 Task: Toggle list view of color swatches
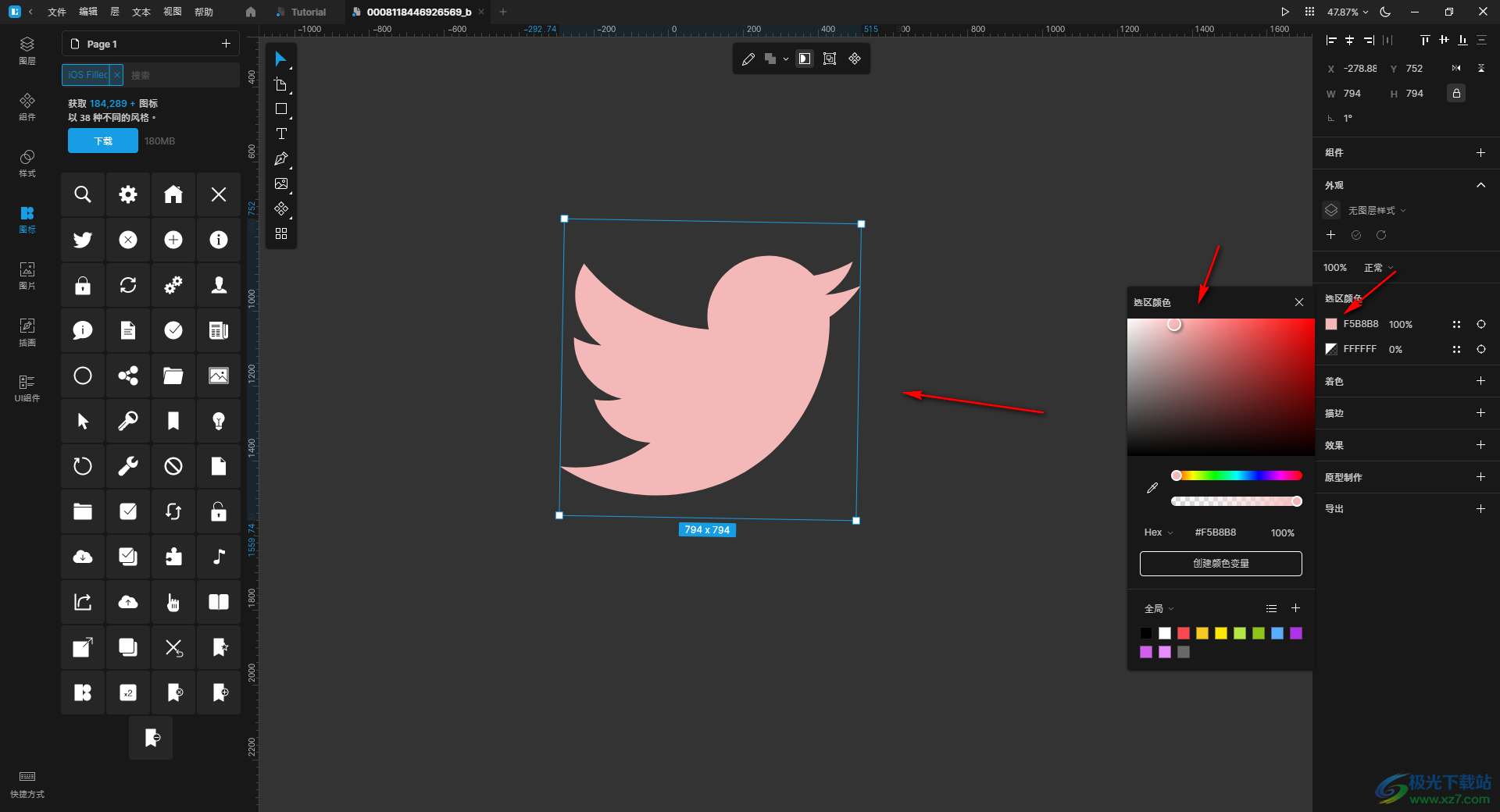(x=1271, y=608)
